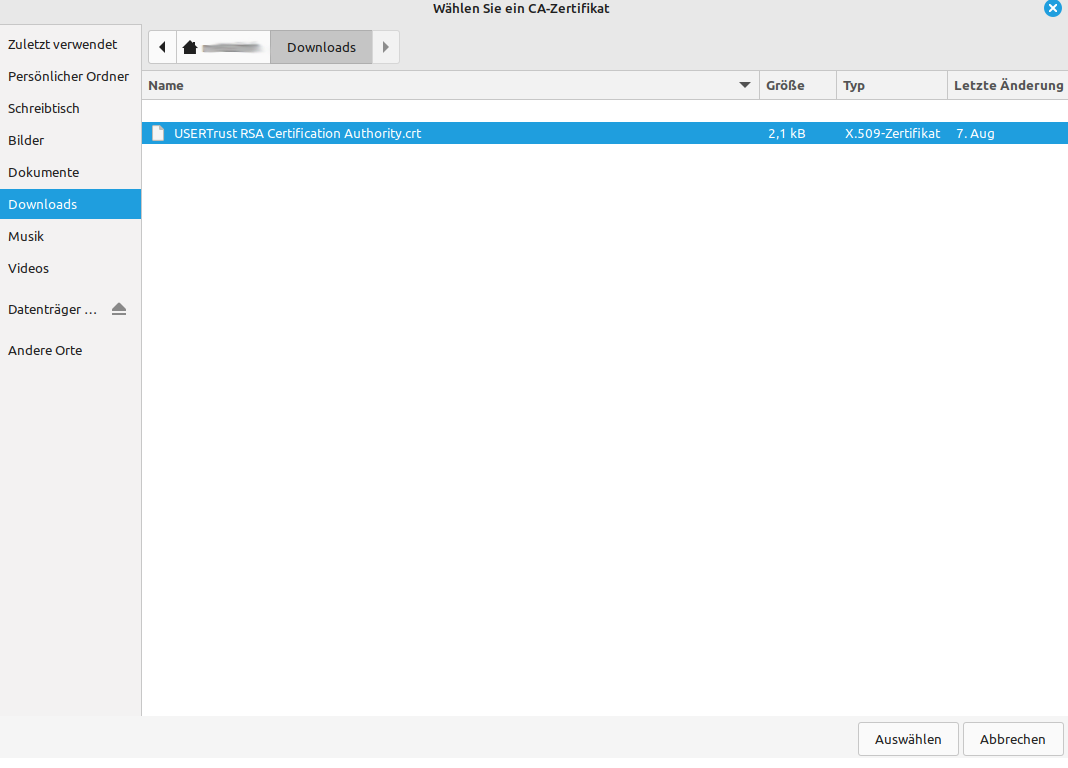
Task: Navigate to Dokumente folder
Action: point(43,172)
